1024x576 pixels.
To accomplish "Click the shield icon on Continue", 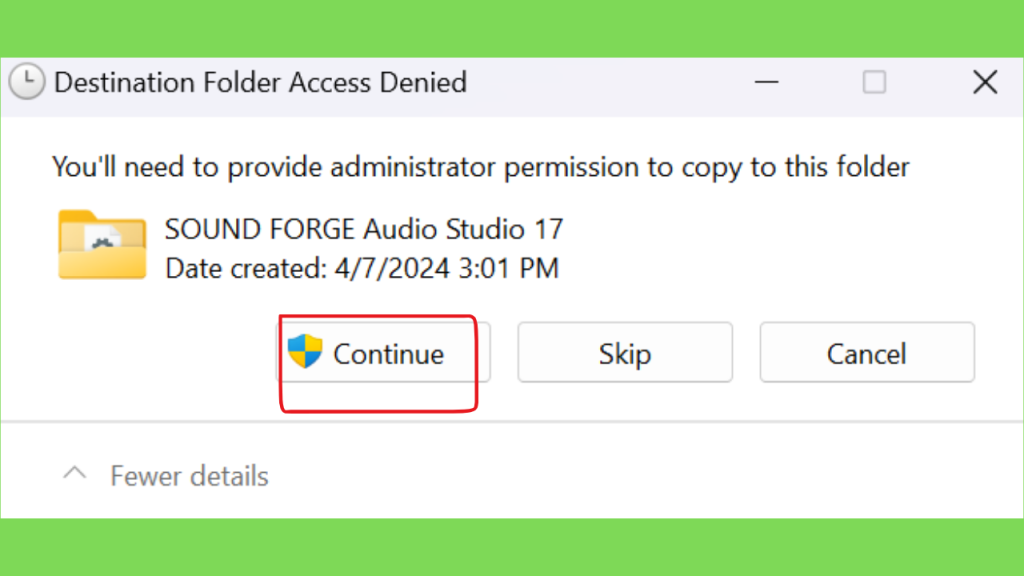I will coord(305,352).
